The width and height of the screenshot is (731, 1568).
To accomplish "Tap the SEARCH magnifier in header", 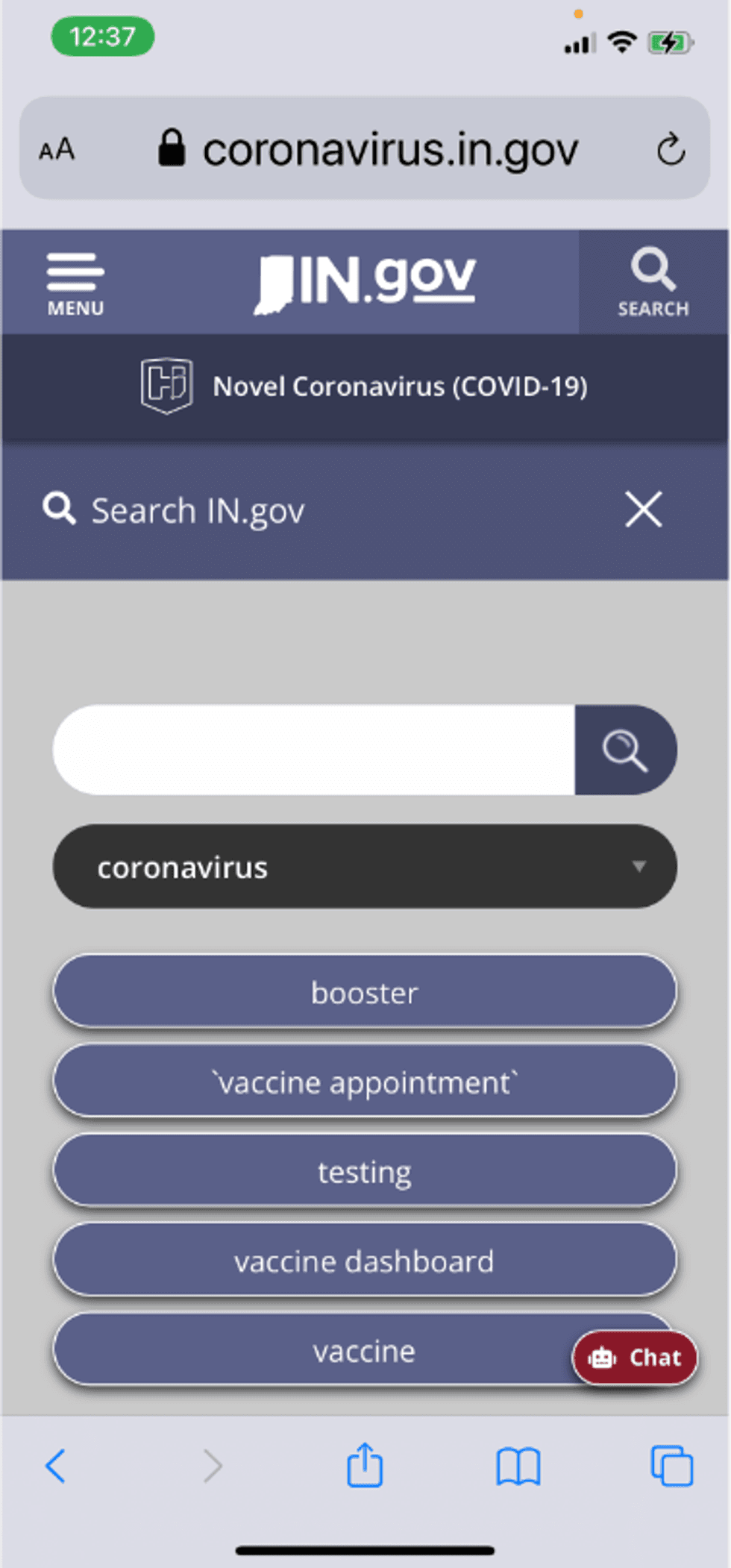I will coord(653,281).
